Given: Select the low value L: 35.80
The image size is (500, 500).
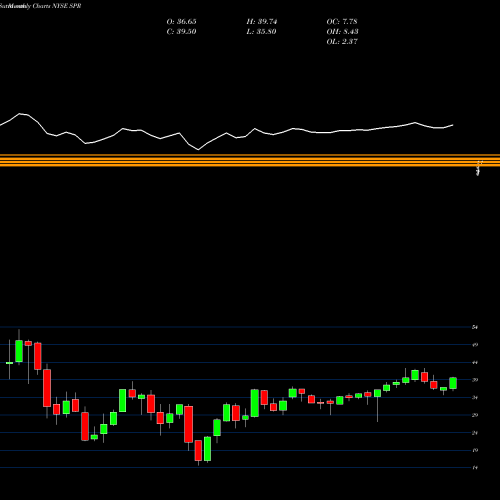Looking at the screenshot, I should coord(261,32).
